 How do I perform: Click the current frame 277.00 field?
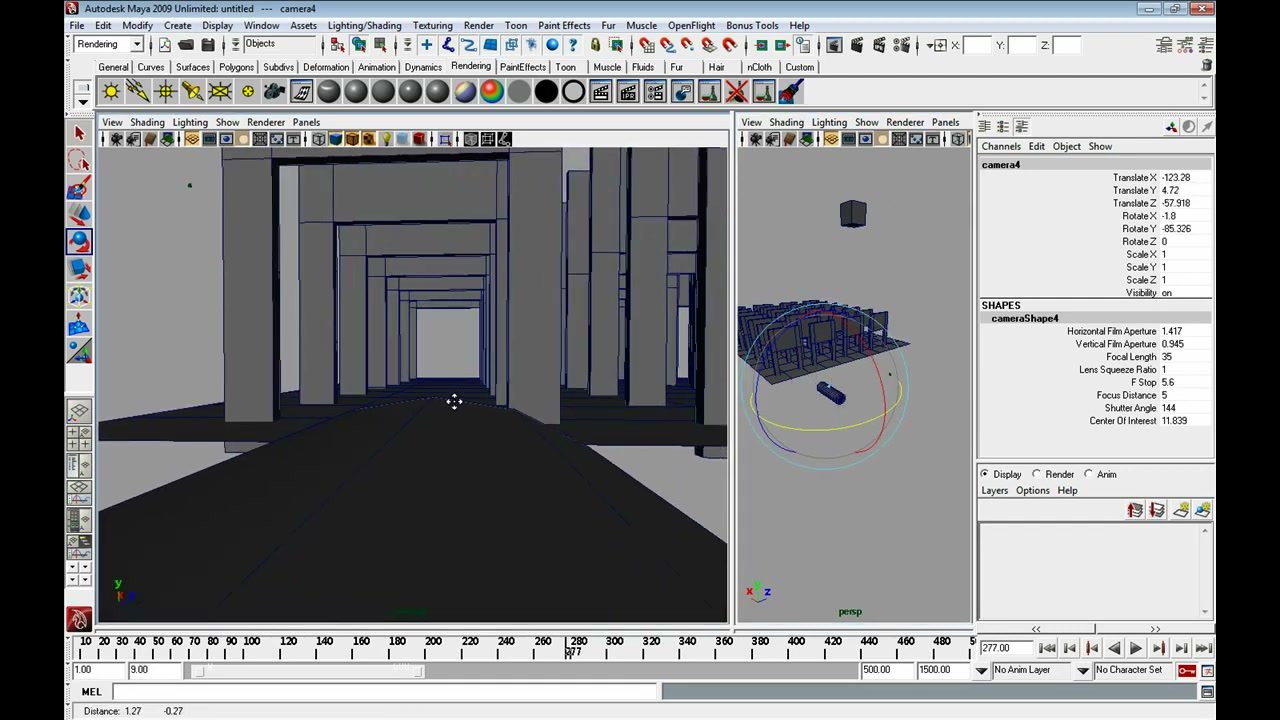[1008, 649]
